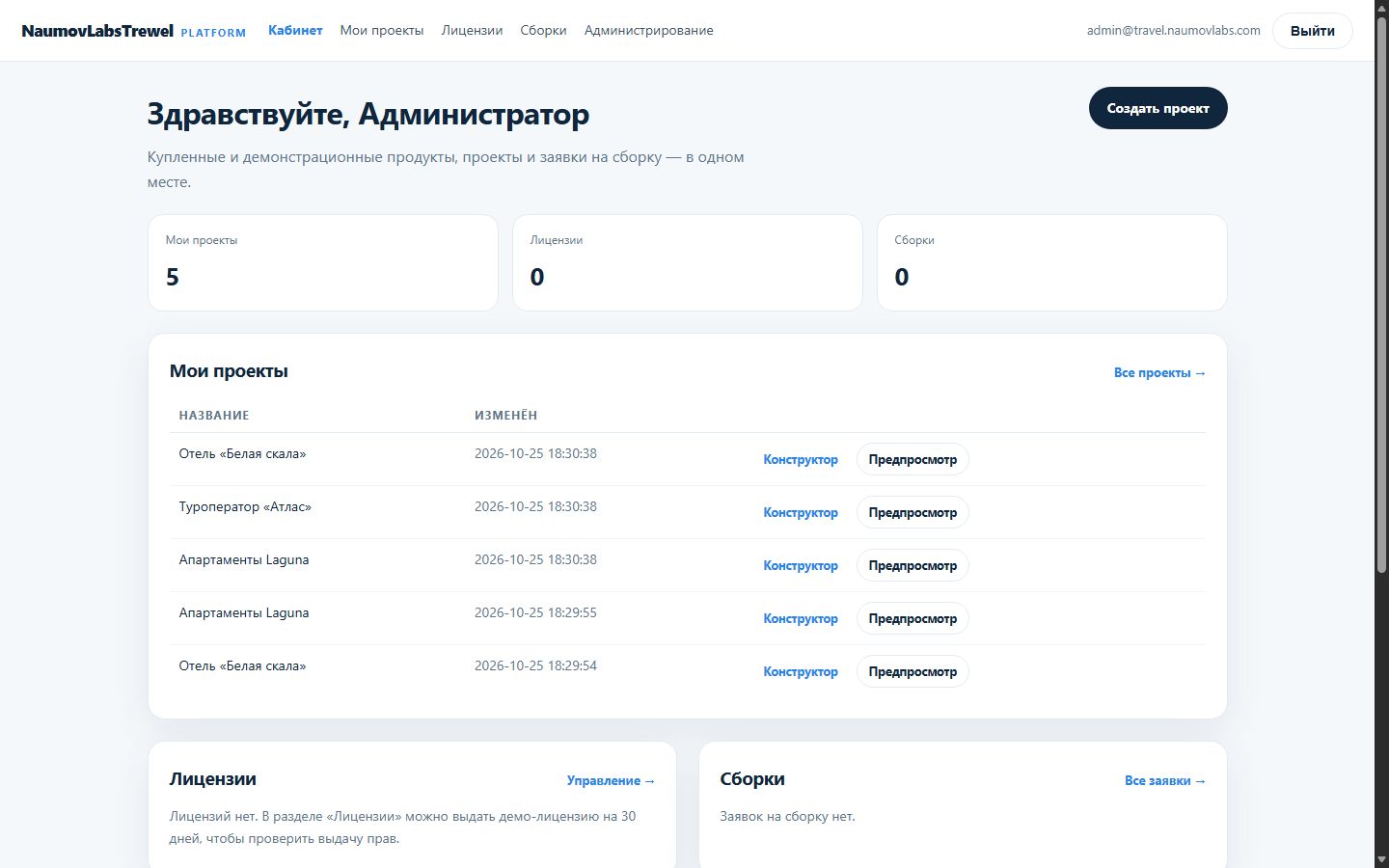Click Предпросмотр for Апартаменты Laguna changed 18:30:38
Viewport: 1389px width, 868px height.
coord(912,566)
